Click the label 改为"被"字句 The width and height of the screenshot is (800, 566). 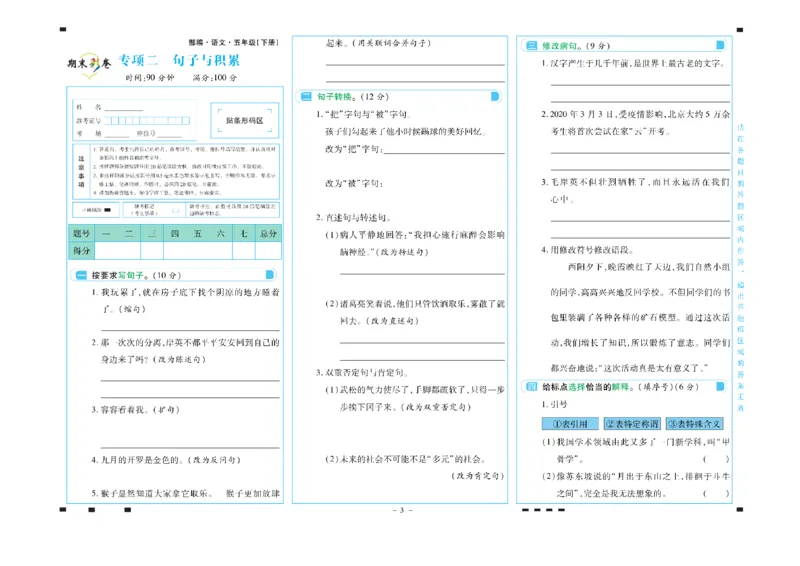[354, 183]
